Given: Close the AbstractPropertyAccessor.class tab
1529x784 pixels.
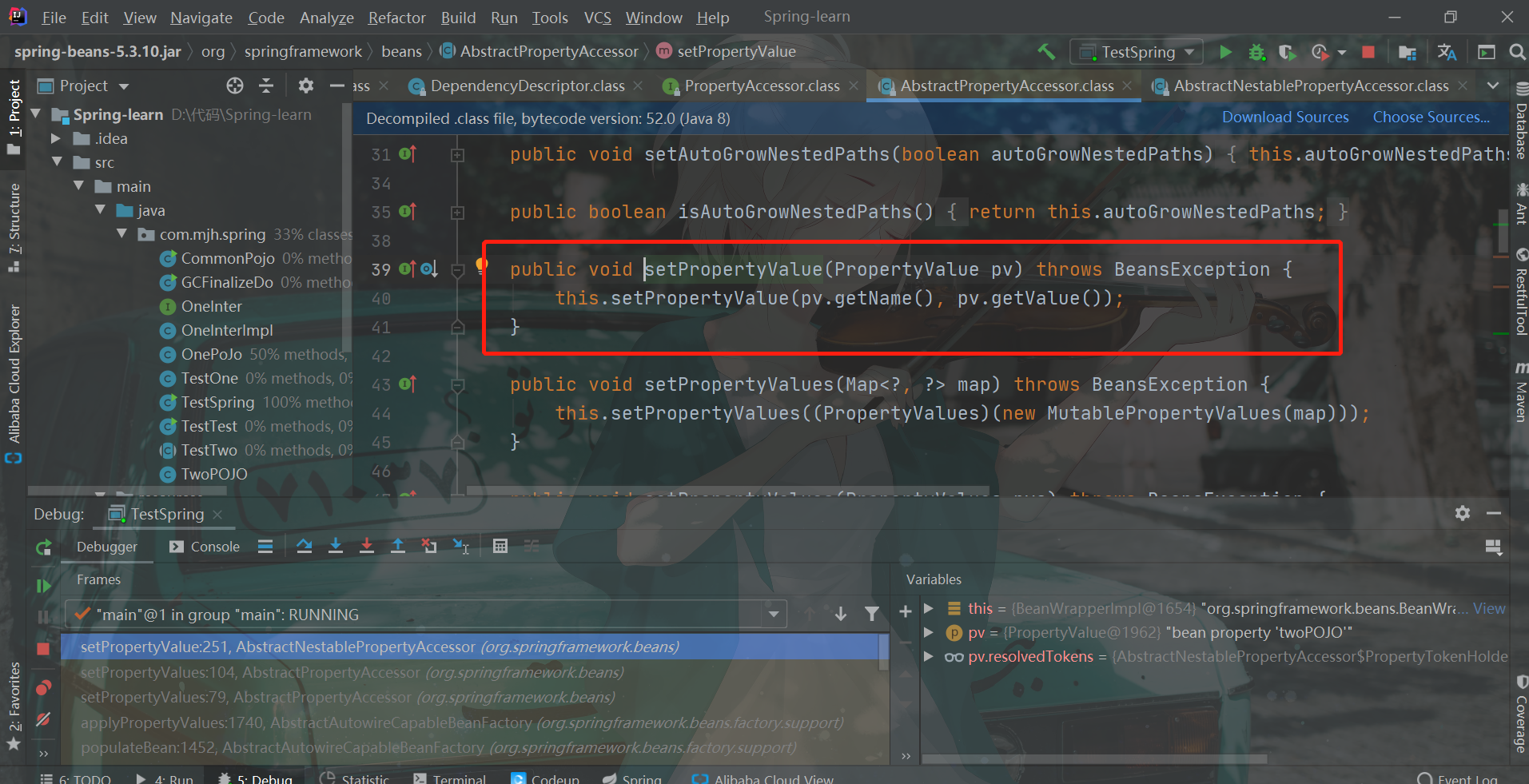Looking at the screenshot, I should 1127,86.
